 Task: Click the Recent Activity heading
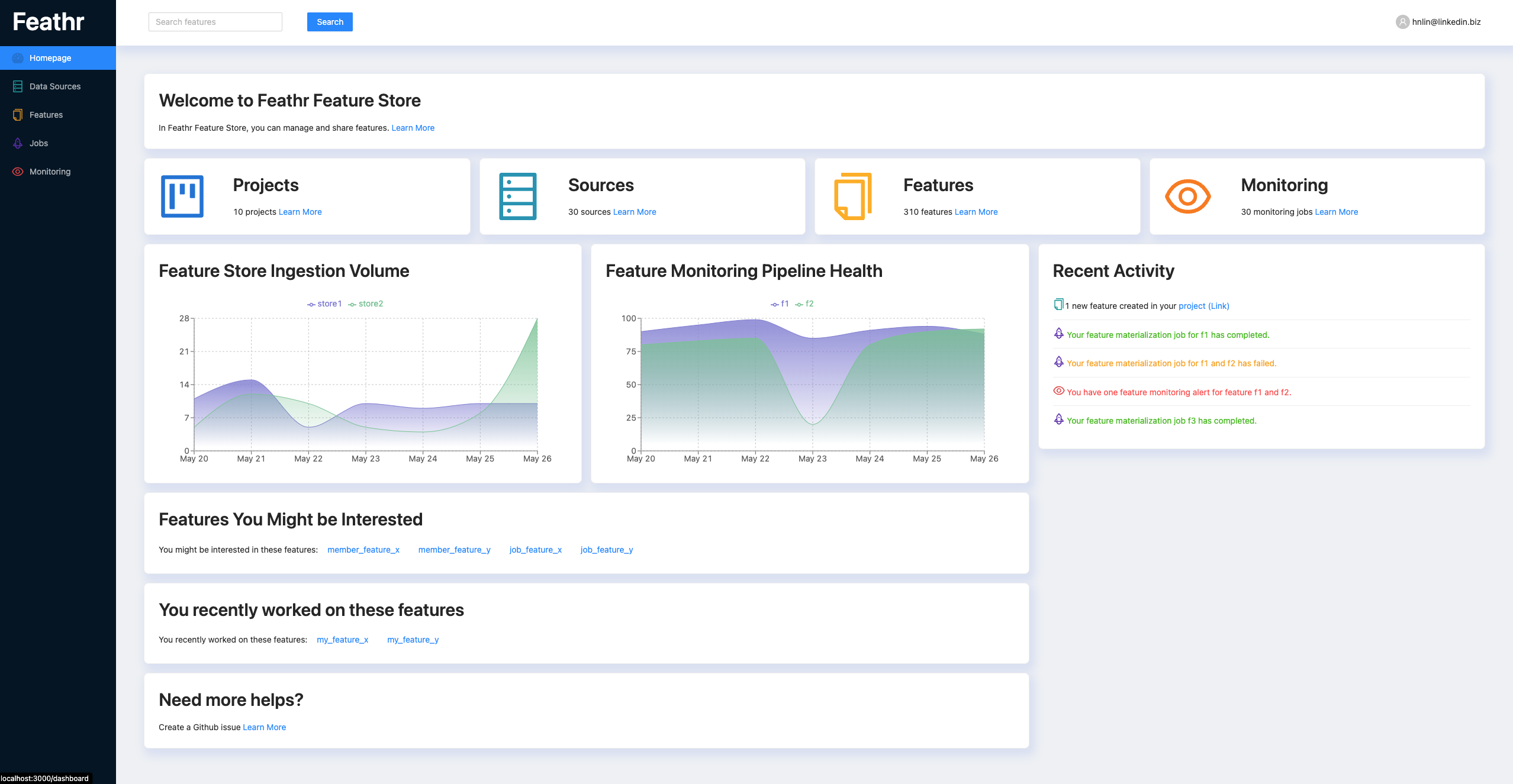pos(1113,271)
